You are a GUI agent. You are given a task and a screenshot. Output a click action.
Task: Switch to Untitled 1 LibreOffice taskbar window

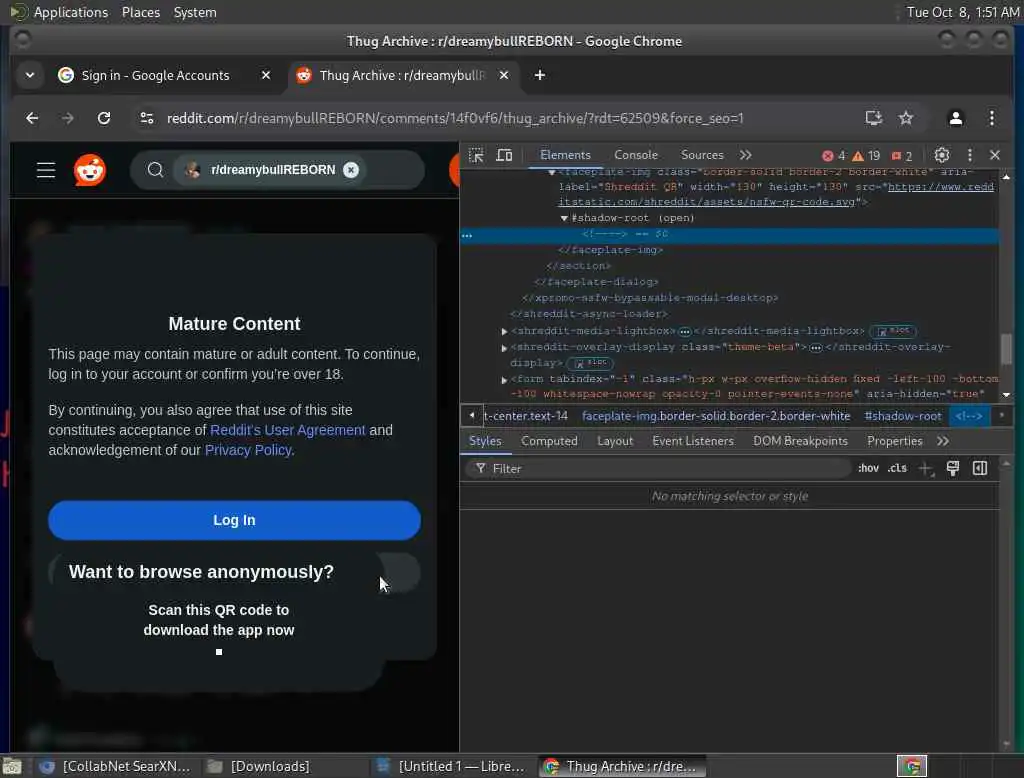[452, 766]
